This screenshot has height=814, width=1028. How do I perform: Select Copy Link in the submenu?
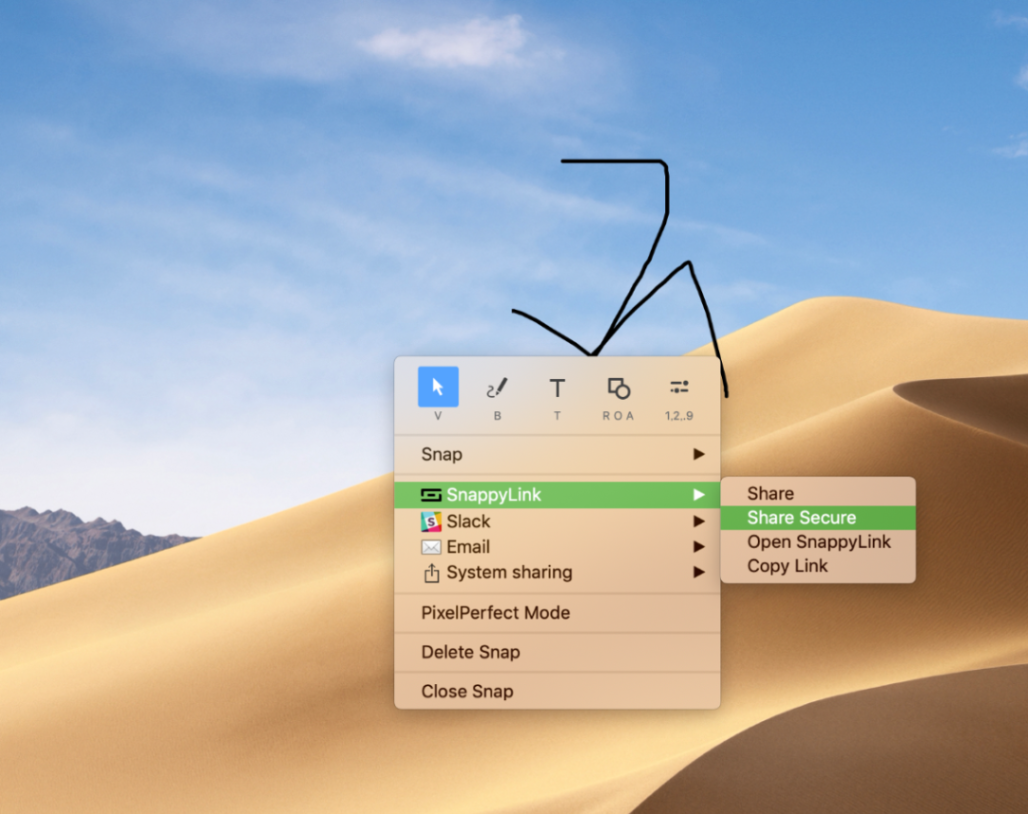click(818, 566)
